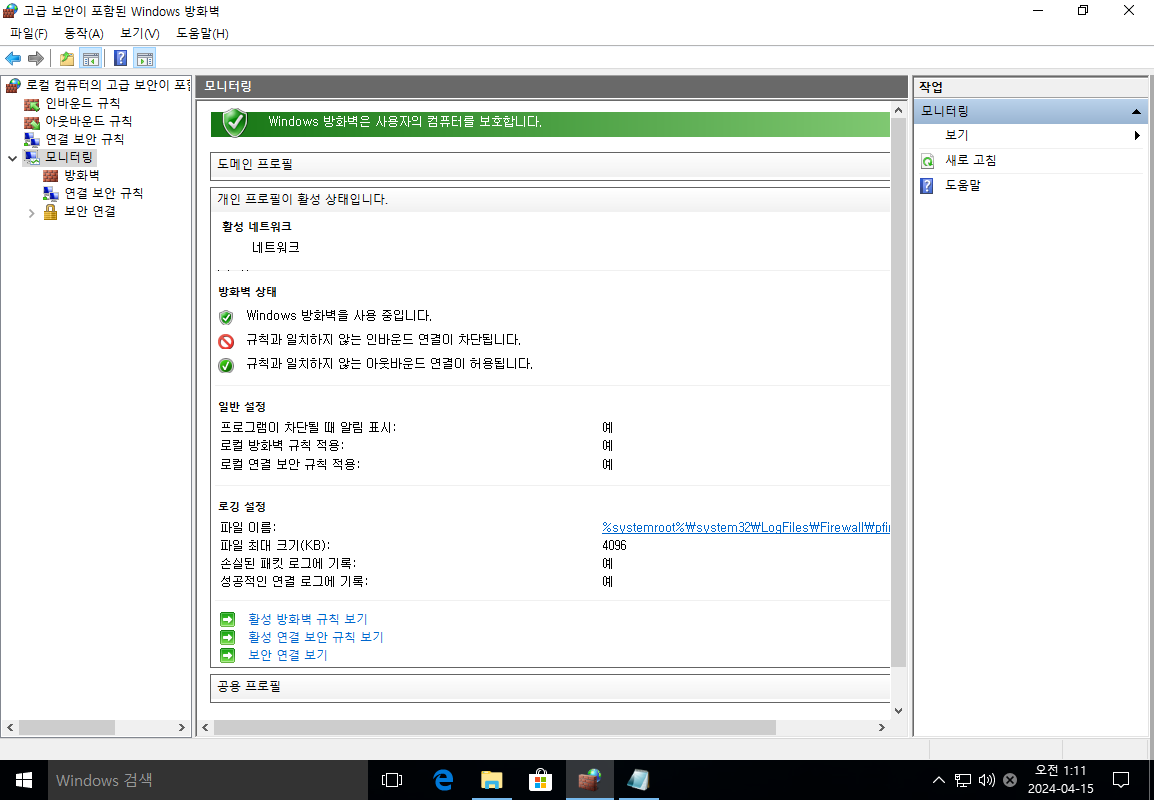Open the 보기(V) menu
The image size is (1154, 800).
(140, 34)
